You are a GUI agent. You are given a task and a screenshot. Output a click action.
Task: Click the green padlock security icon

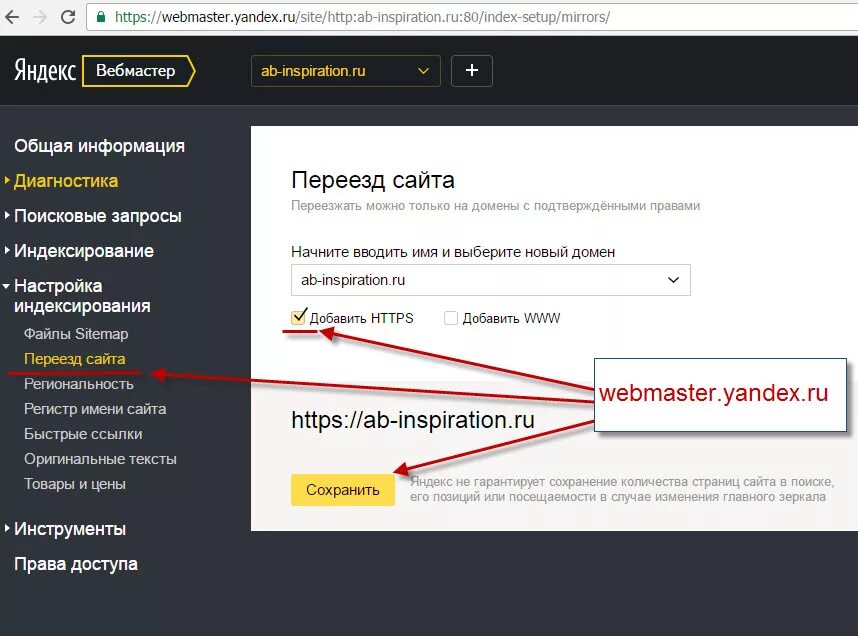tap(101, 17)
